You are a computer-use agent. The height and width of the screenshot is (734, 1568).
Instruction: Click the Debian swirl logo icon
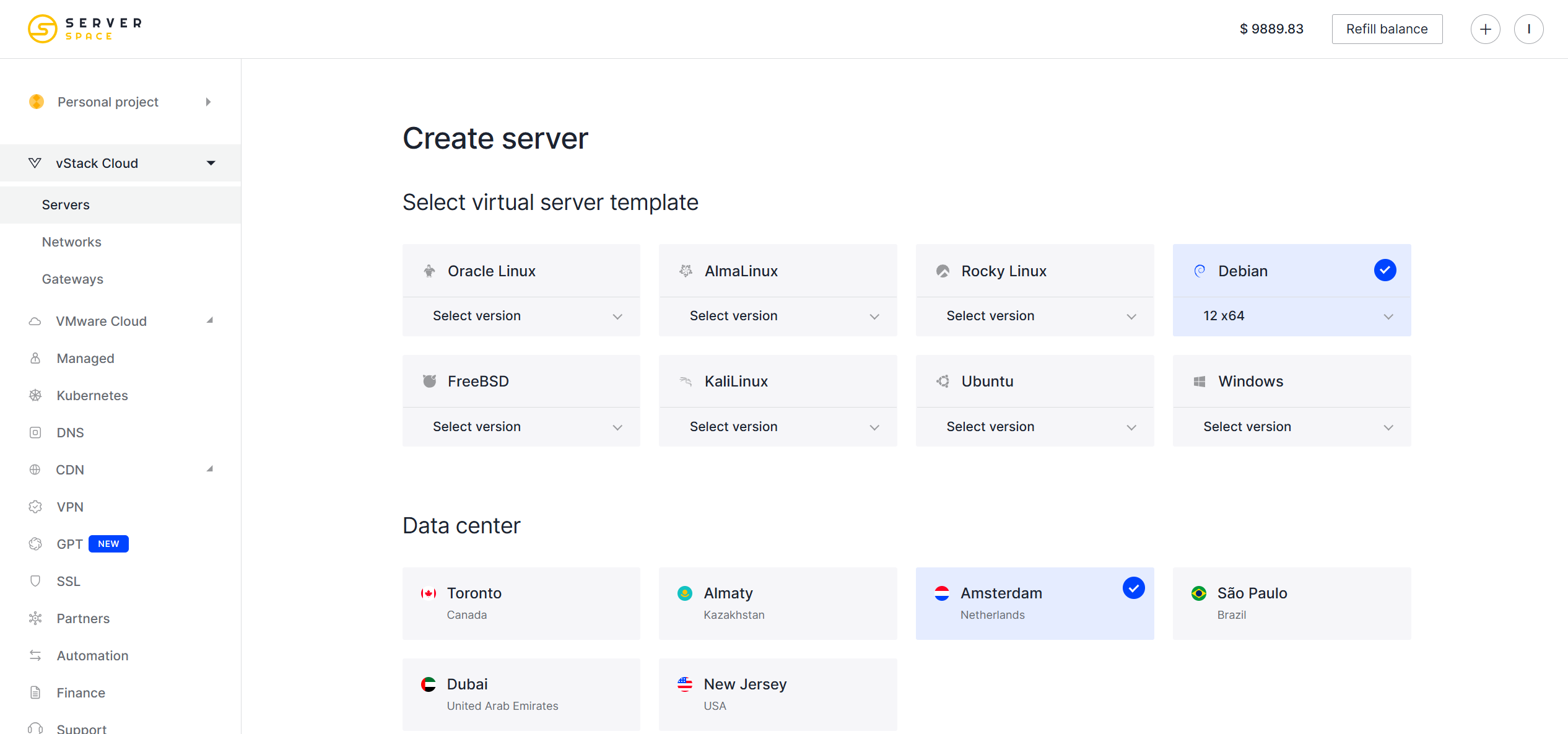click(x=1200, y=271)
